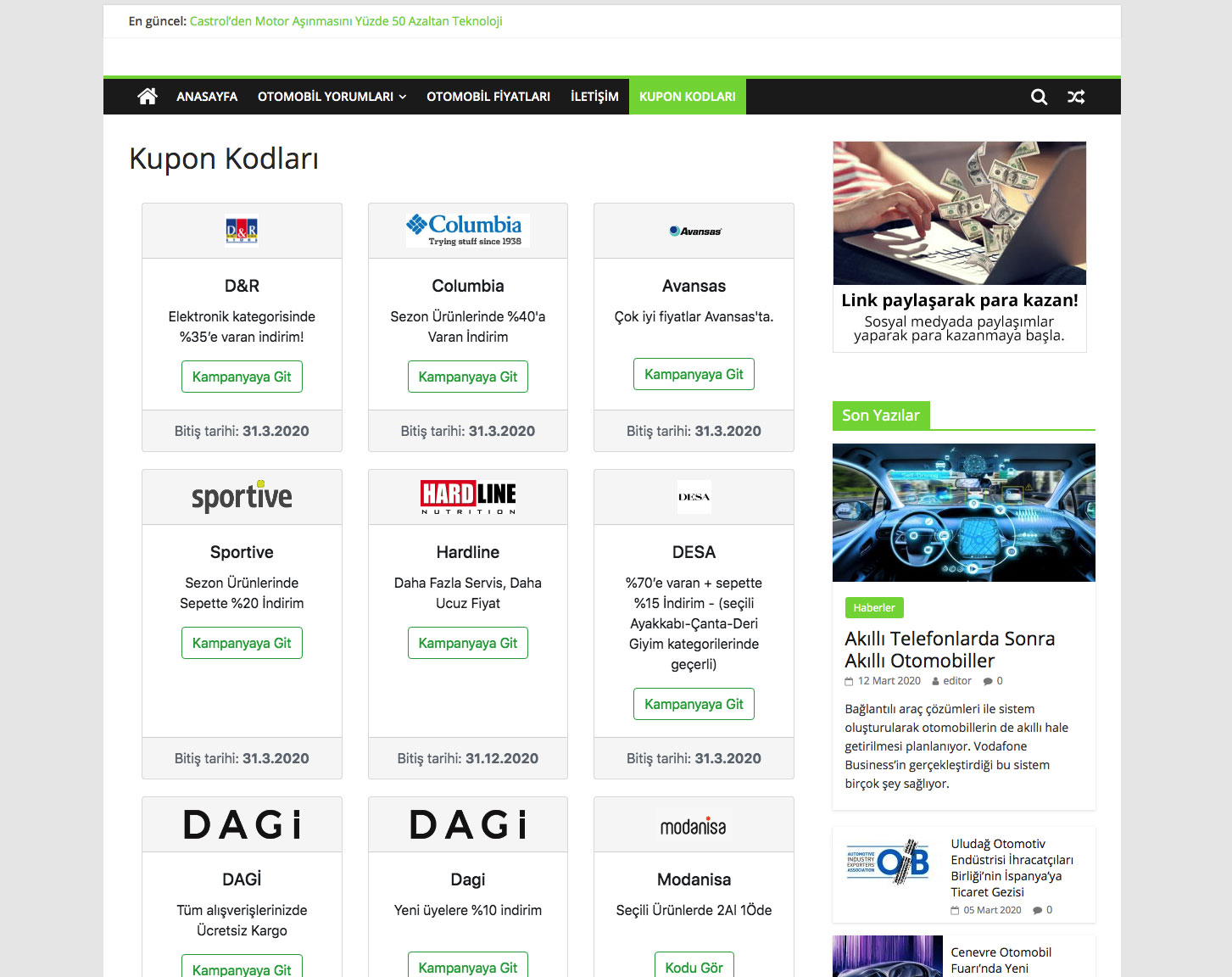The width and height of the screenshot is (1232, 977).
Task: Click the Modanisa logo
Action: pyautogui.click(x=693, y=826)
